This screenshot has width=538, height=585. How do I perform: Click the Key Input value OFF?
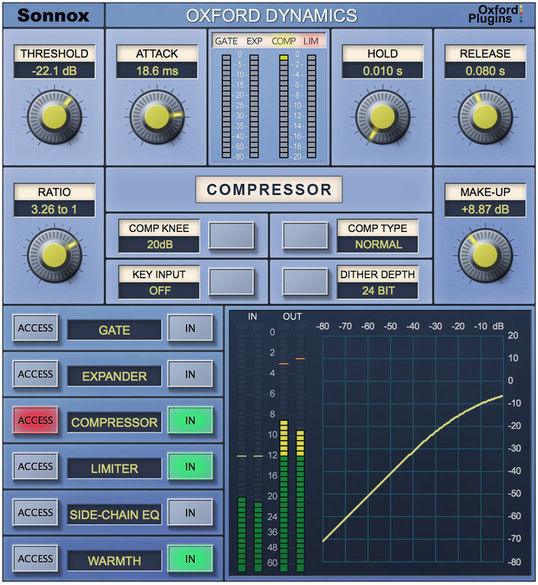click(159, 291)
